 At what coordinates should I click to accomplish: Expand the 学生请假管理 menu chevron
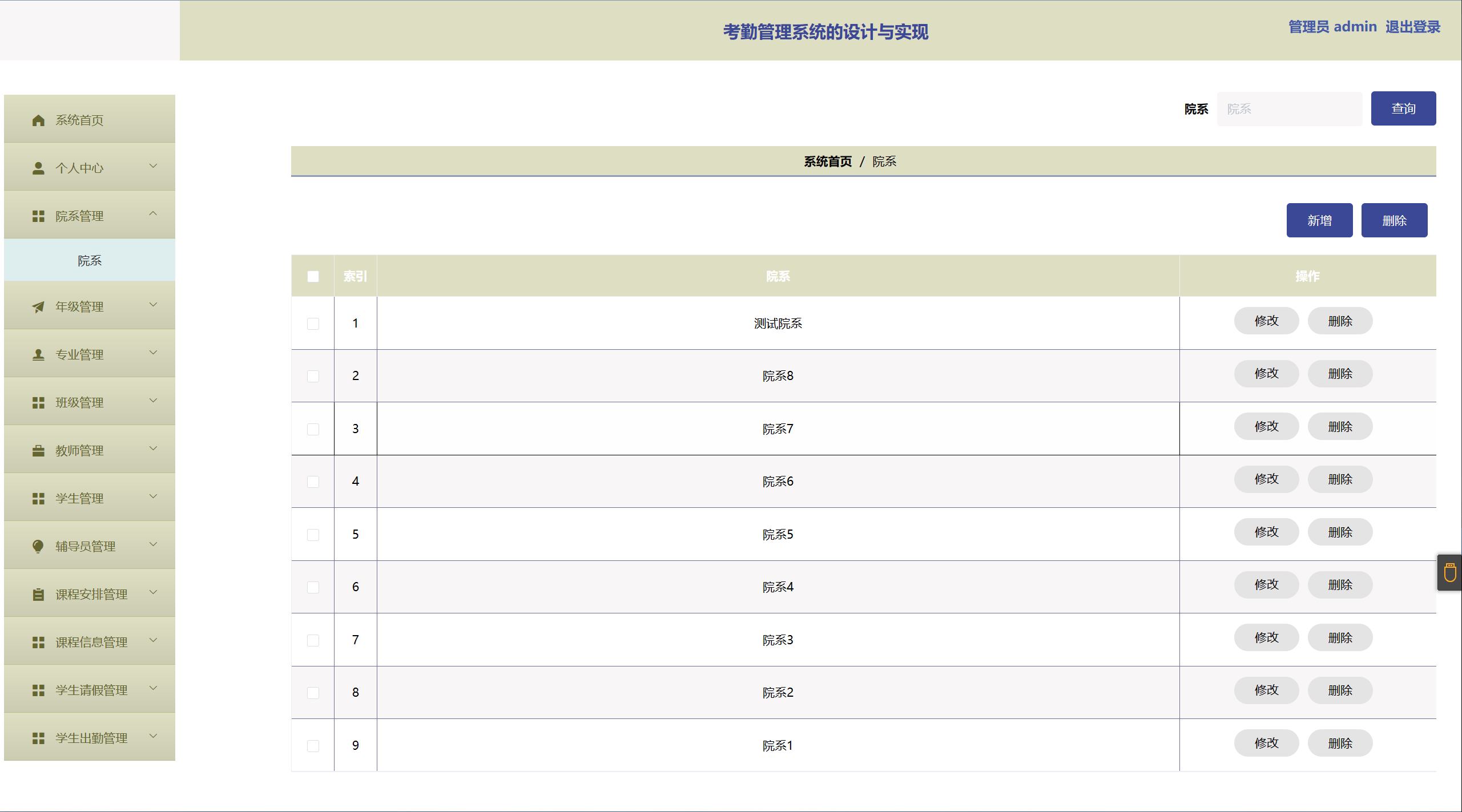[x=153, y=688]
